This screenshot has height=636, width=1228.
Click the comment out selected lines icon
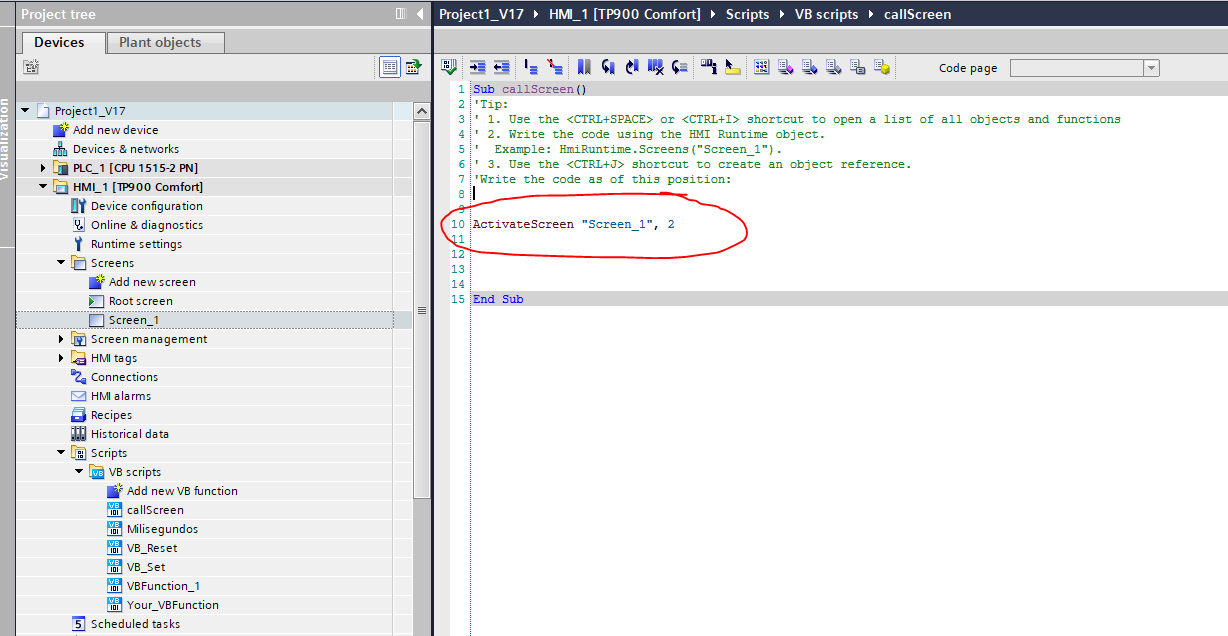tap(531, 67)
